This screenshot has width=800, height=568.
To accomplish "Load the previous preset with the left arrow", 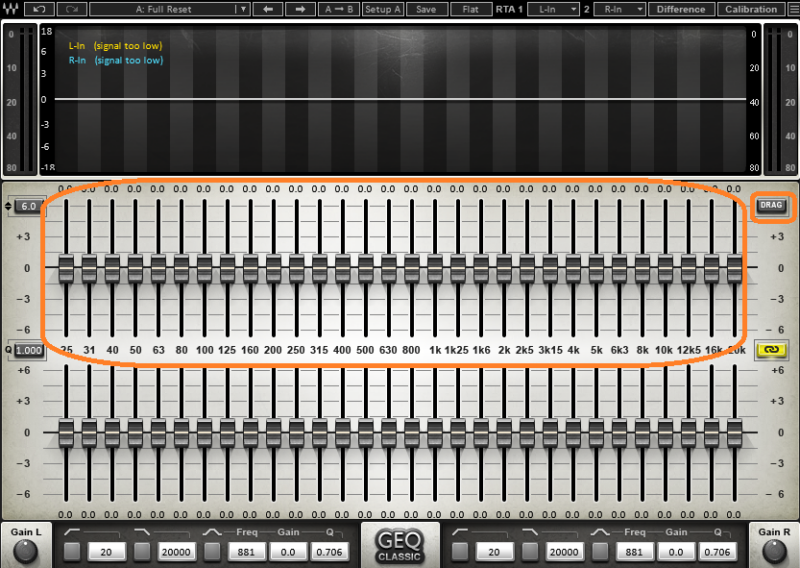I will click(x=268, y=9).
